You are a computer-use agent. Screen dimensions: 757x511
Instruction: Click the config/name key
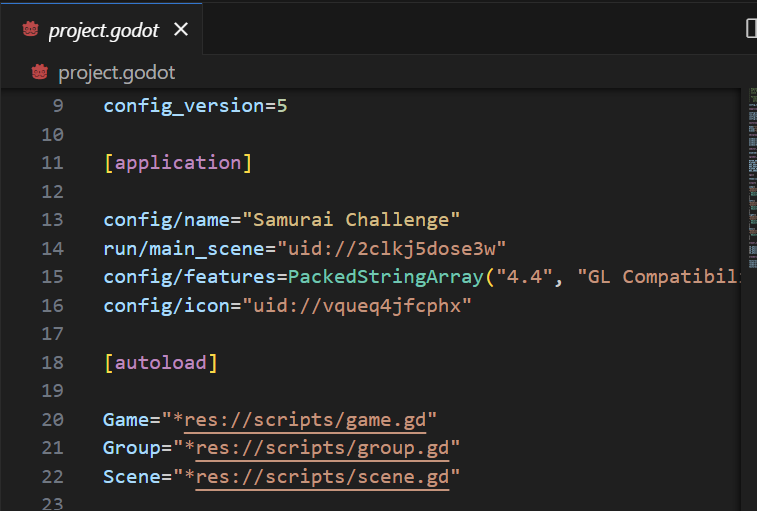(167, 220)
